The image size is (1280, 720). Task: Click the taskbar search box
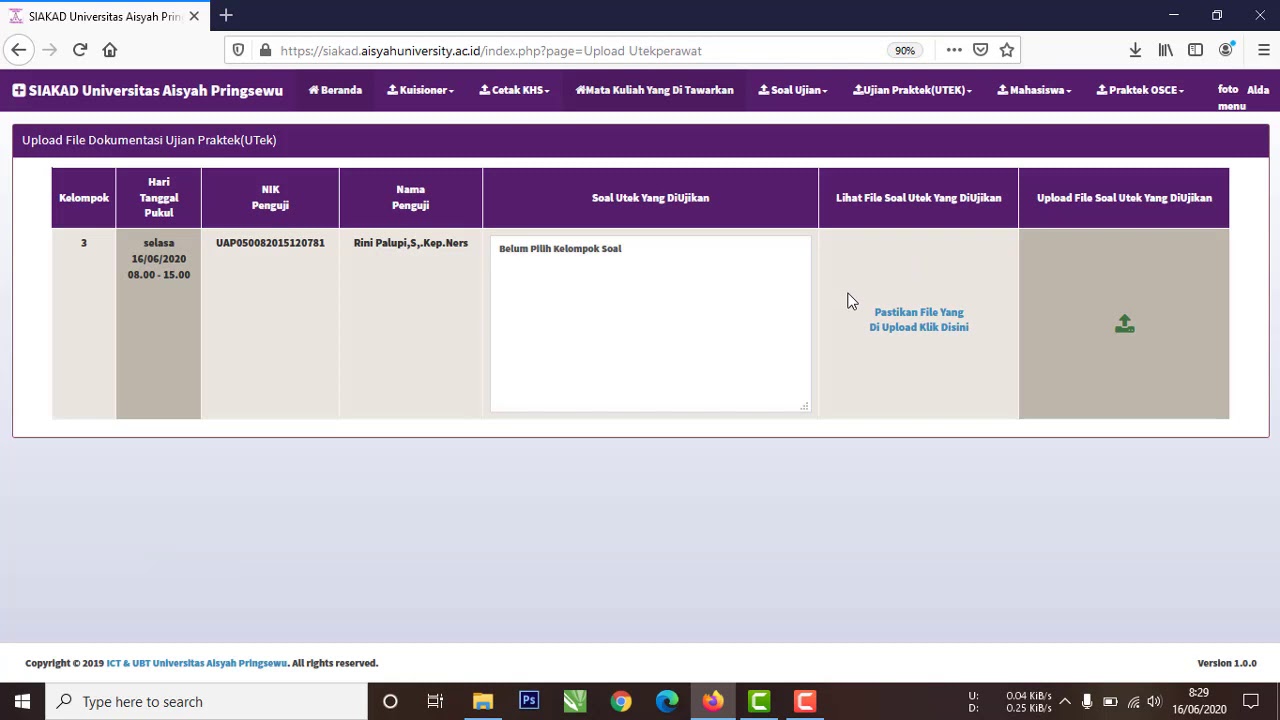point(207,701)
